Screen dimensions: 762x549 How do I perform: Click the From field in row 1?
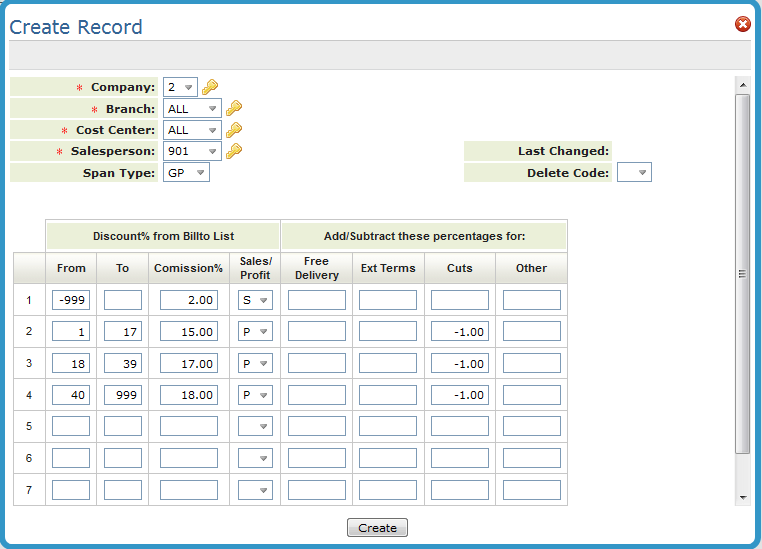coord(71,300)
